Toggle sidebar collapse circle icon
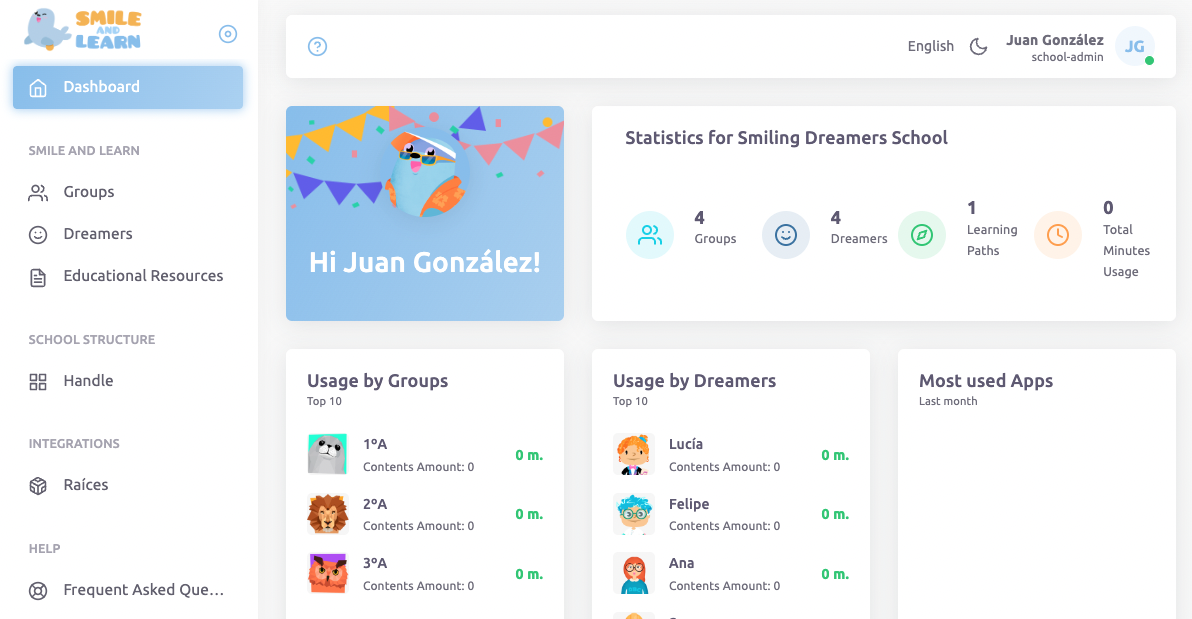 [x=228, y=34]
